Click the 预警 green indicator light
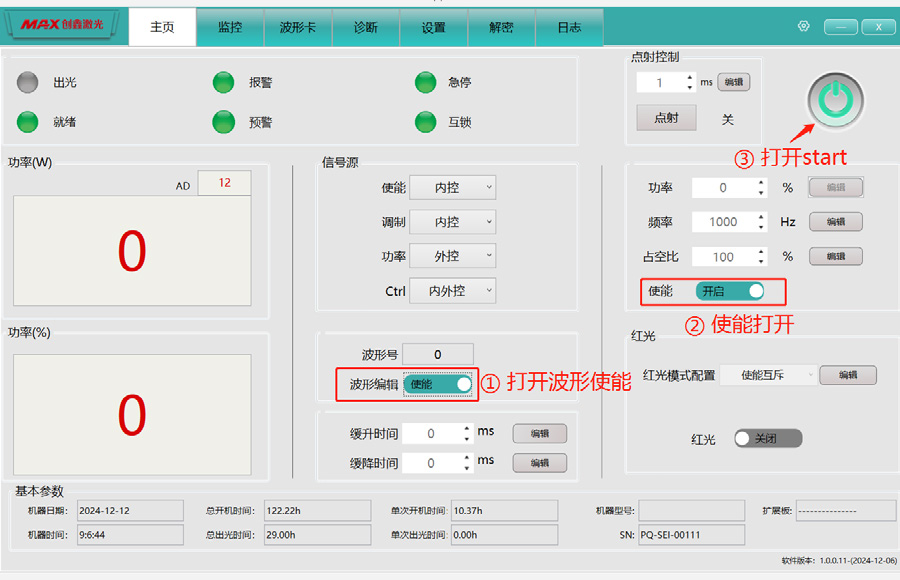900x580 pixels. [x=223, y=122]
